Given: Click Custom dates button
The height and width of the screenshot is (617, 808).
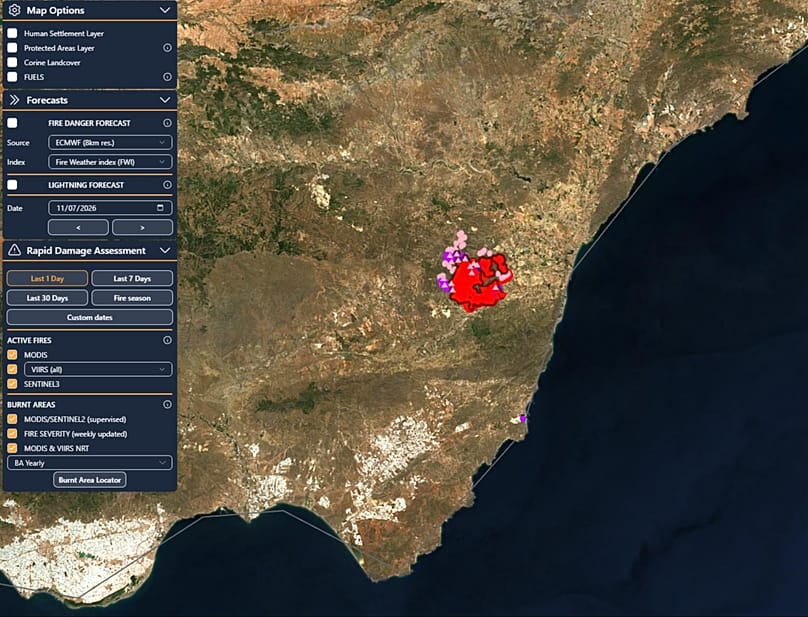Looking at the screenshot, I should pyautogui.click(x=90, y=317).
